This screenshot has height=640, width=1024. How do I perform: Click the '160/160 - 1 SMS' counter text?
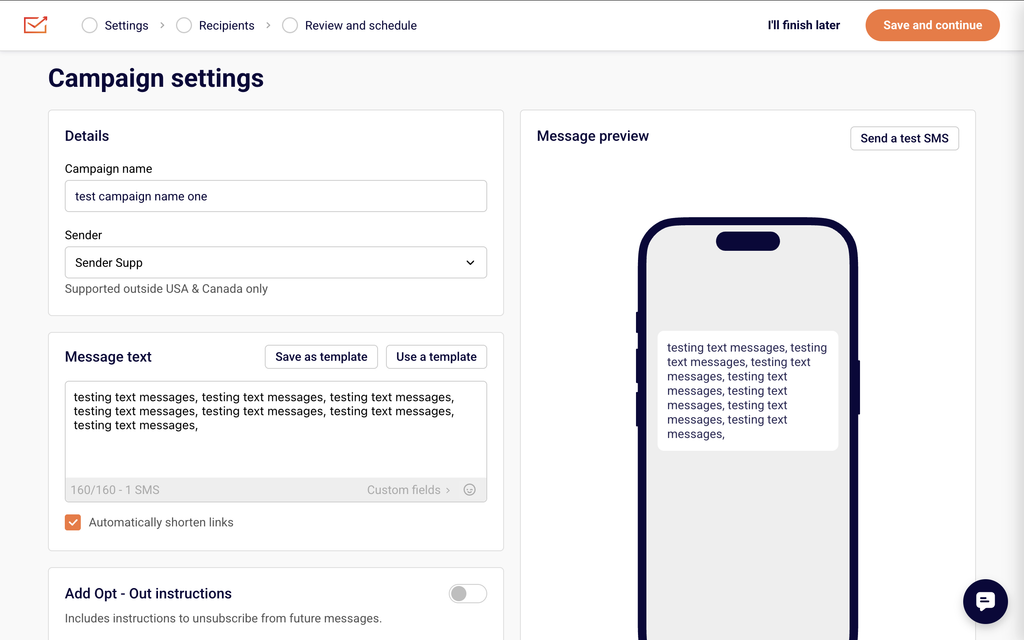point(115,490)
